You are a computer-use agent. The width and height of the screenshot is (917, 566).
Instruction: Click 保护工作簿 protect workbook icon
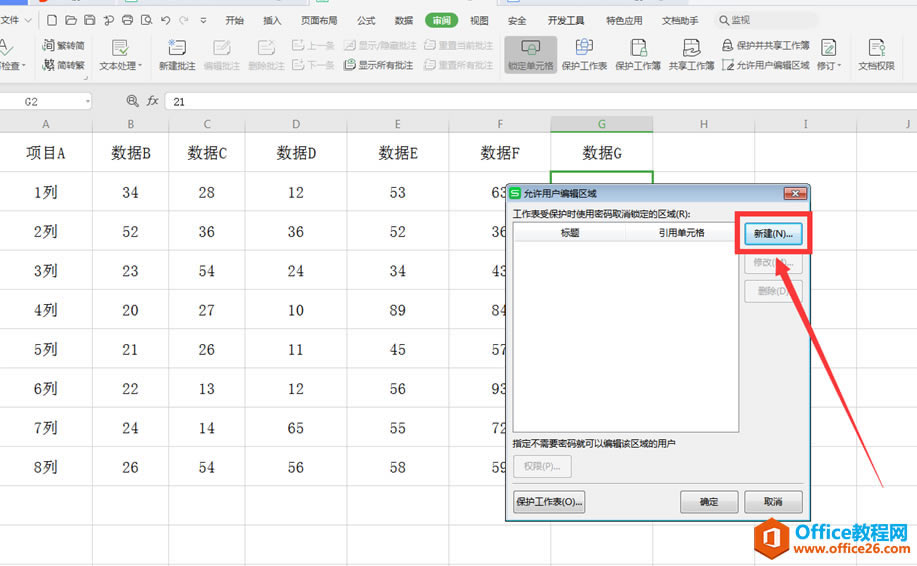638,55
